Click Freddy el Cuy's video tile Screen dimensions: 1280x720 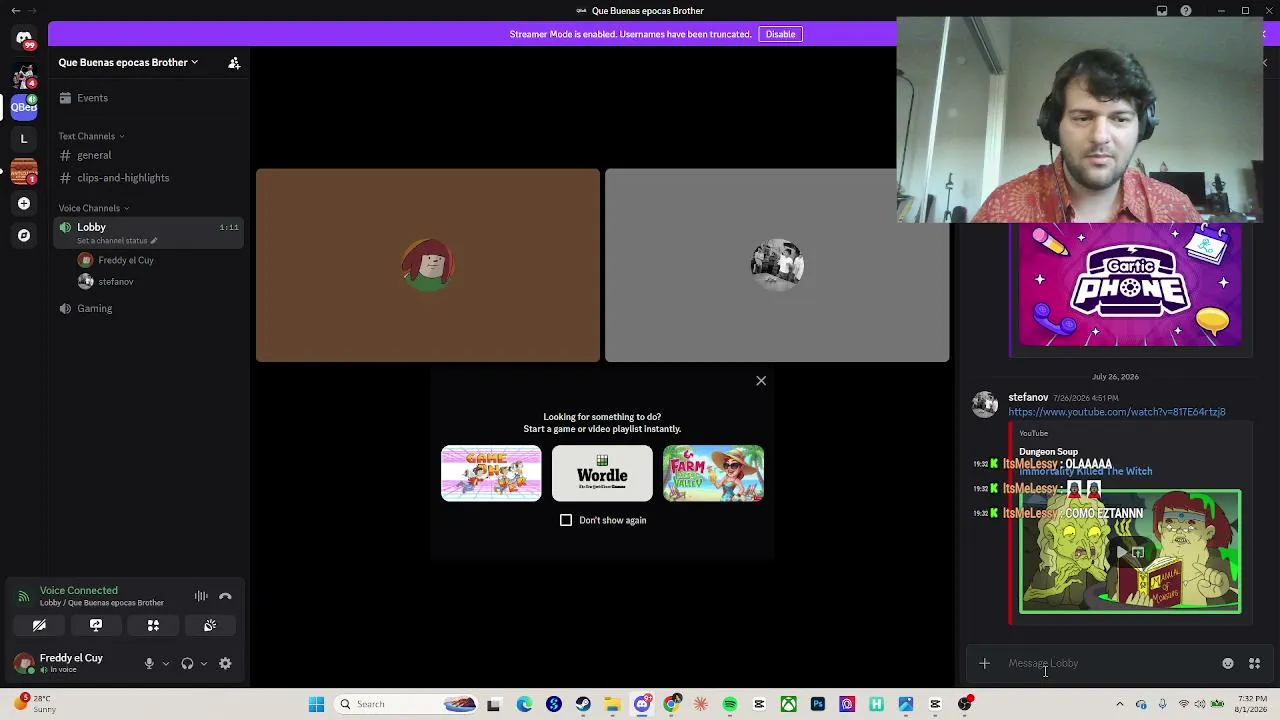point(428,265)
